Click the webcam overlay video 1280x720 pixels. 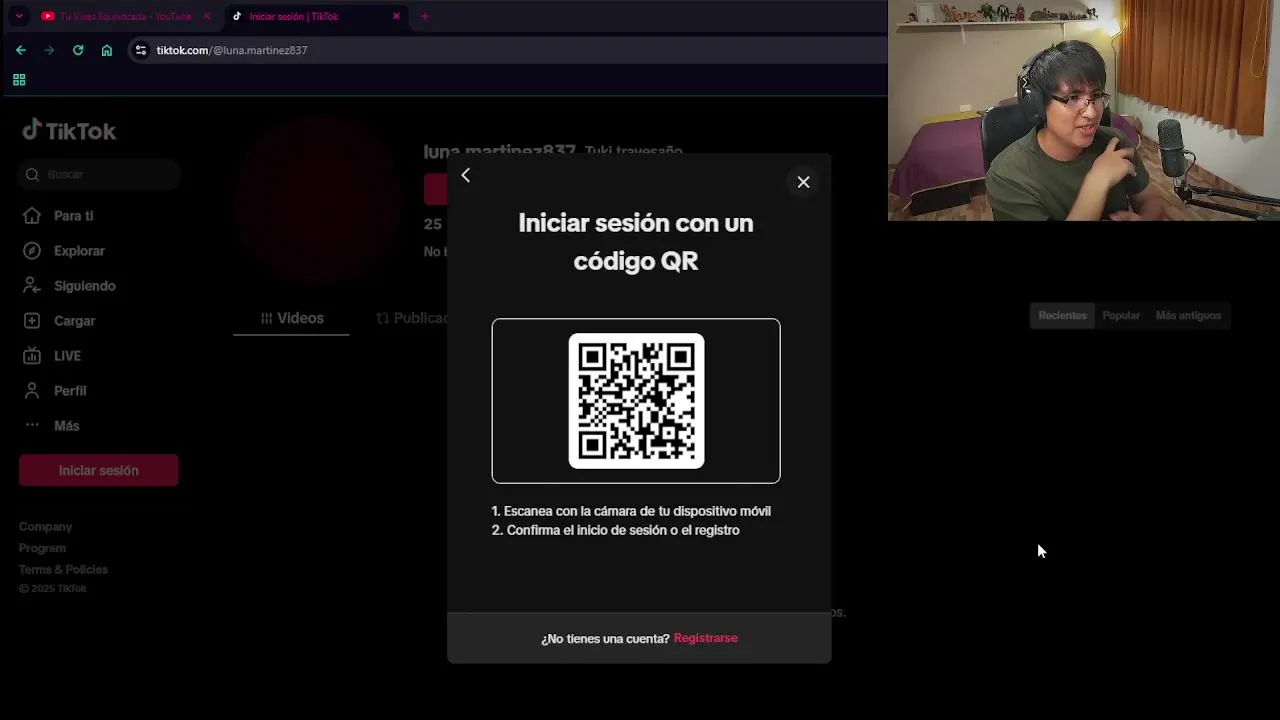pyautogui.click(x=1084, y=110)
